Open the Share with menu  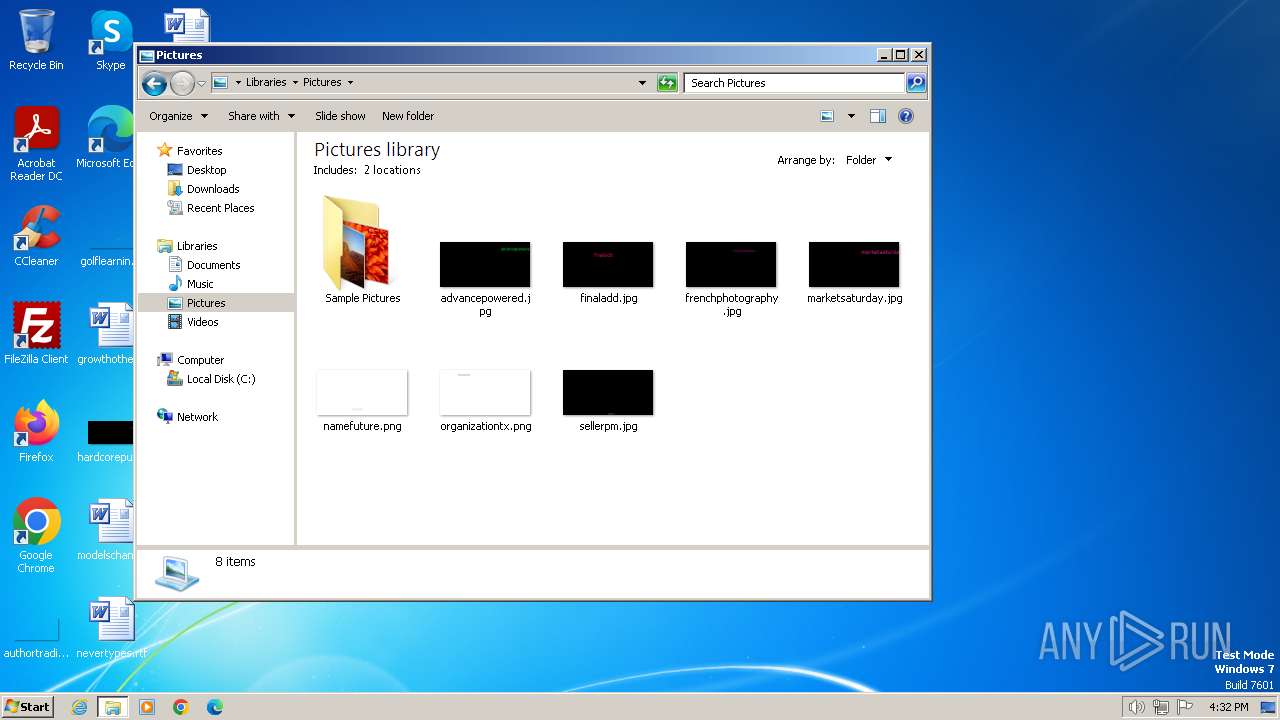tap(261, 116)
